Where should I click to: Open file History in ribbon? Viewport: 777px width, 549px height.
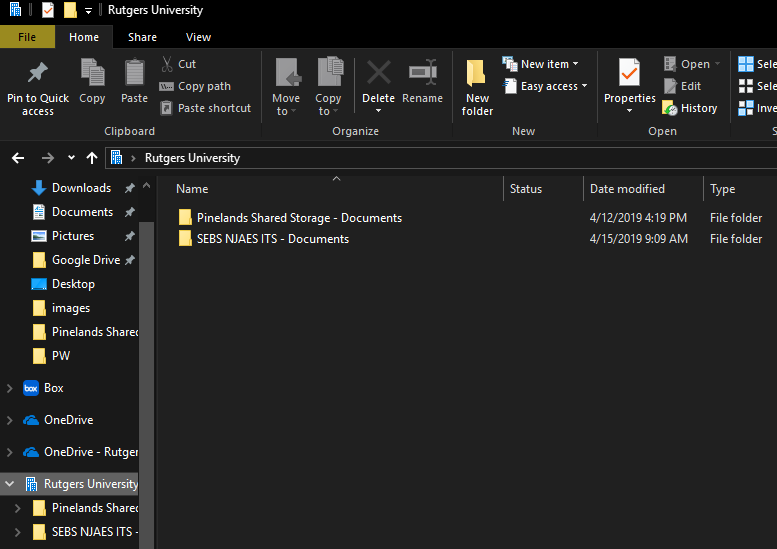point(690,108)
